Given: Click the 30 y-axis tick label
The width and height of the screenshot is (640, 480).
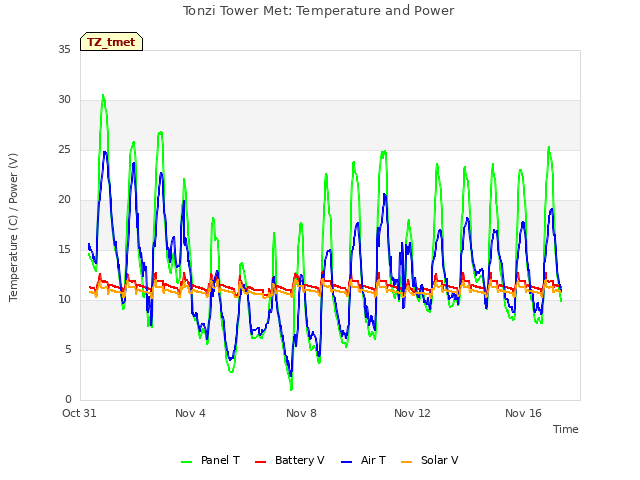Looking at the screenshot, I should click(64, 100).
